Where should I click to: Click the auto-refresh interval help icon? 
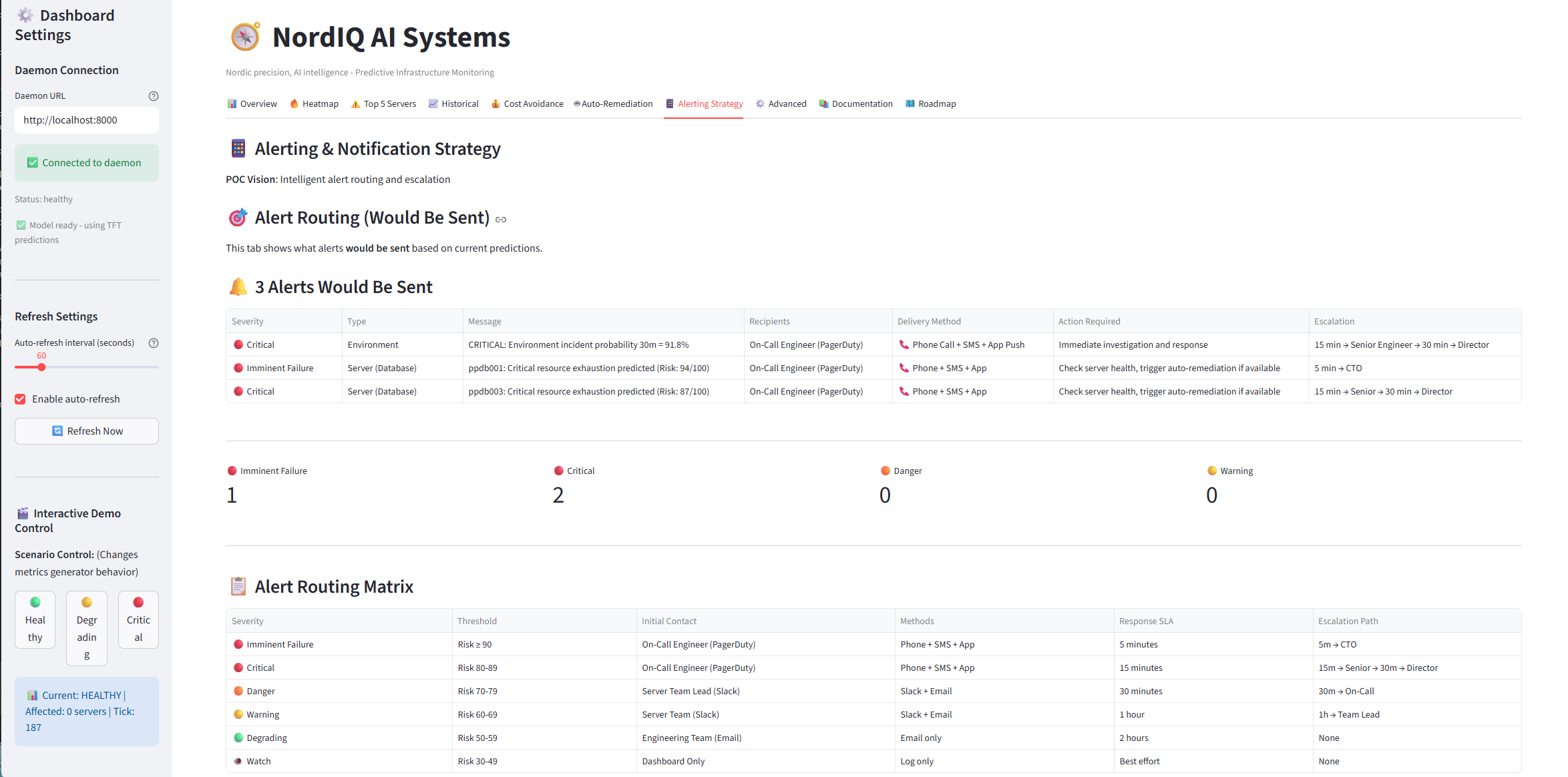(x=153, y=343)
